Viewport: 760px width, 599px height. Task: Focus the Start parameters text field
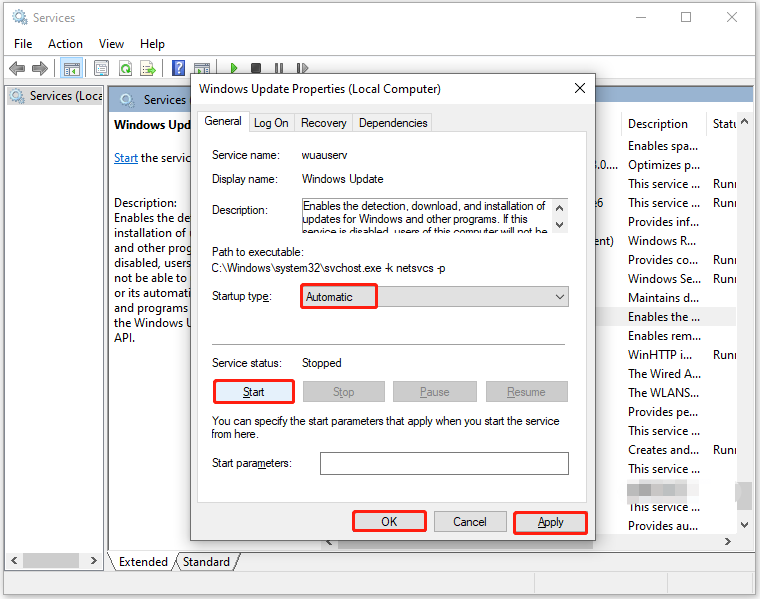coord(444,463)
